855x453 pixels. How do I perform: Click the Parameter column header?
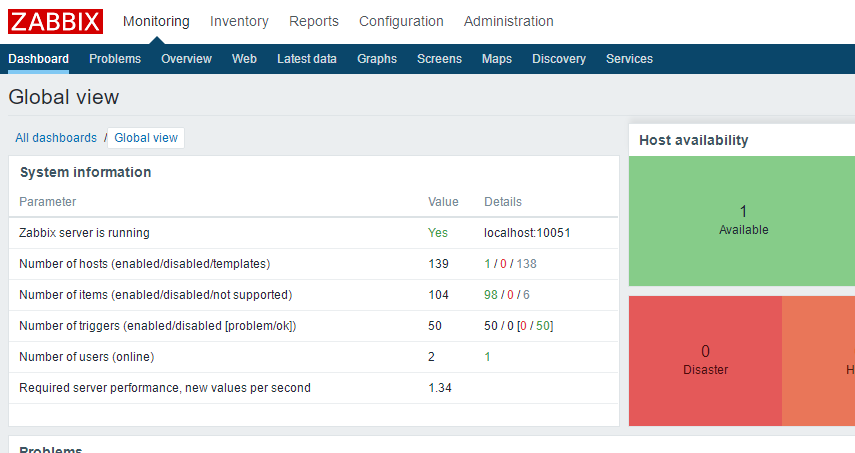(x=47, y=202)
